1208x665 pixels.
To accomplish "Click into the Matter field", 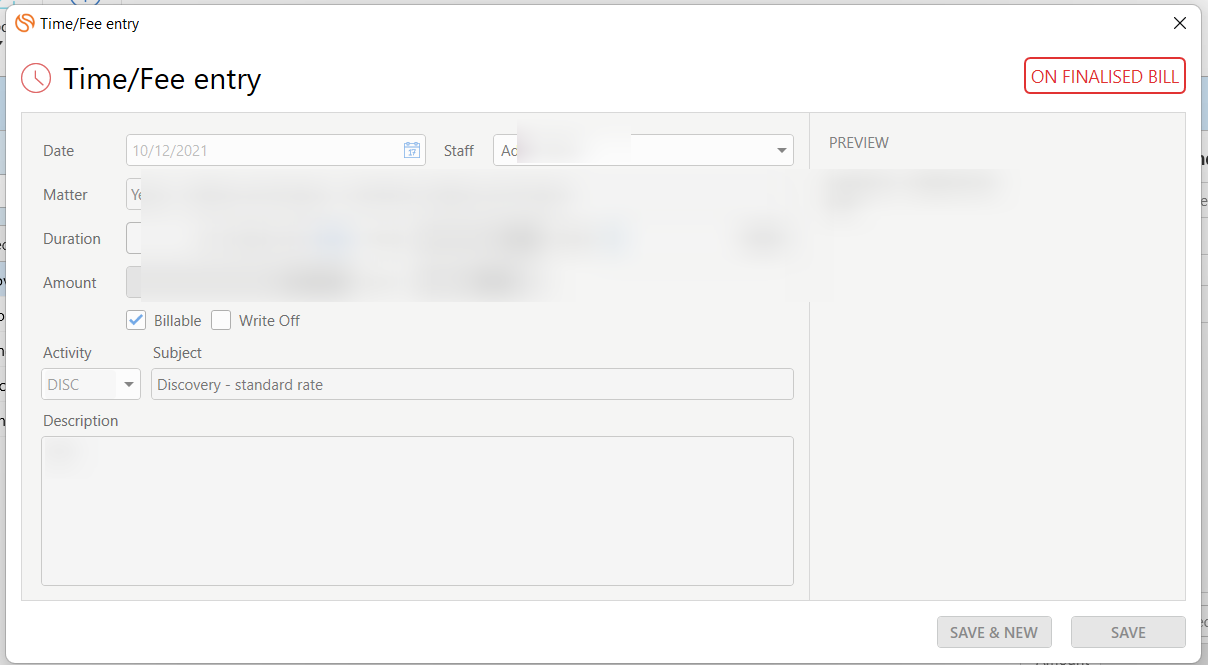I will point(134,194).
